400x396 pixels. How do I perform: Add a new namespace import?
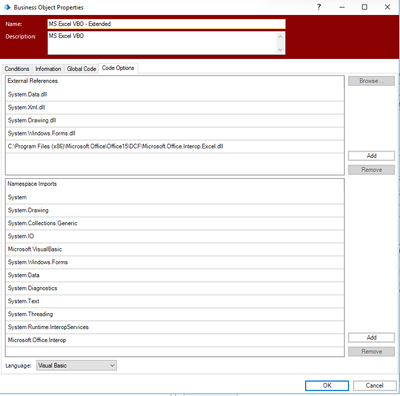coord(371,338)
